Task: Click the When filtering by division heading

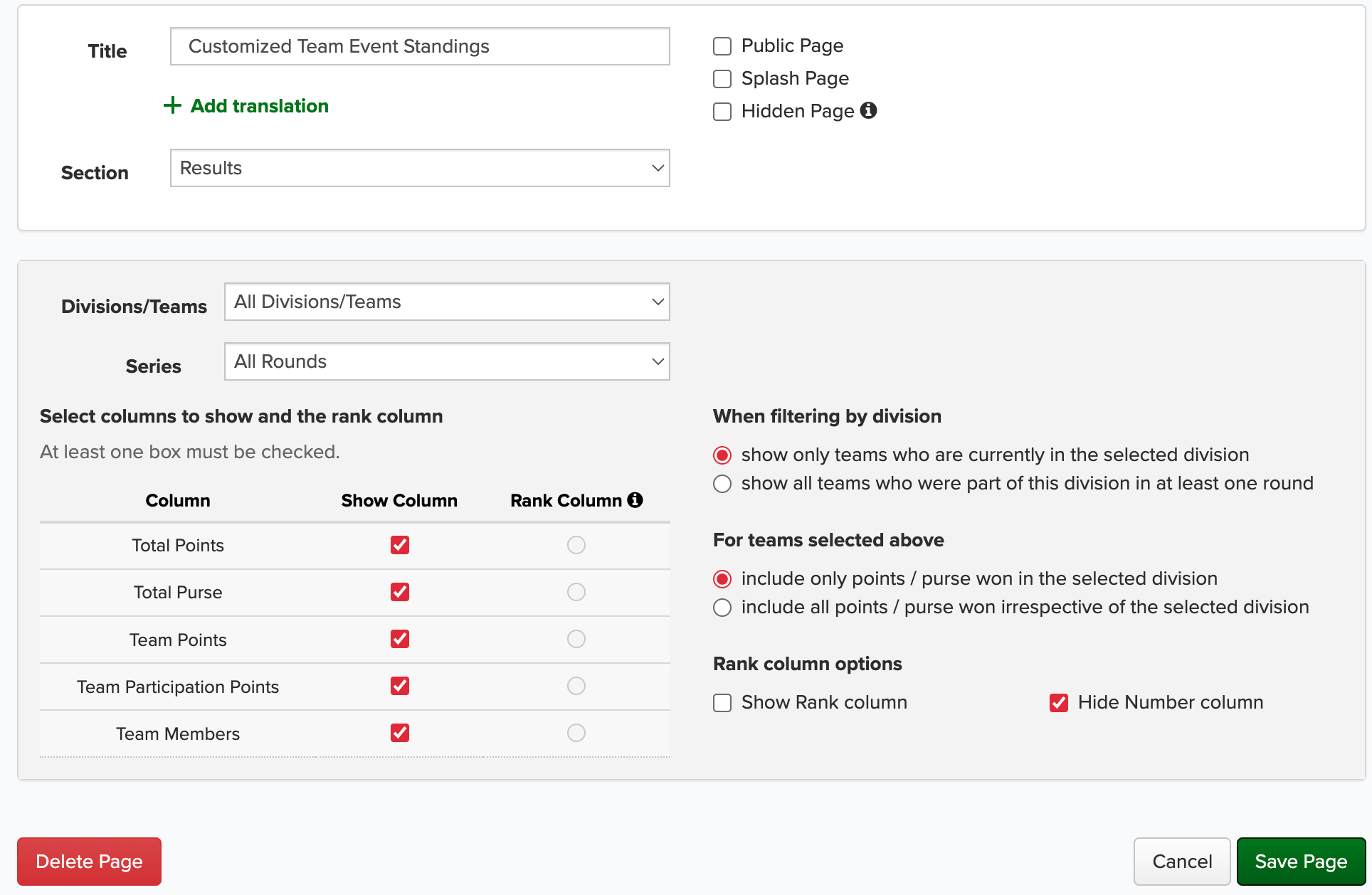Action: [x=827, y=416]
